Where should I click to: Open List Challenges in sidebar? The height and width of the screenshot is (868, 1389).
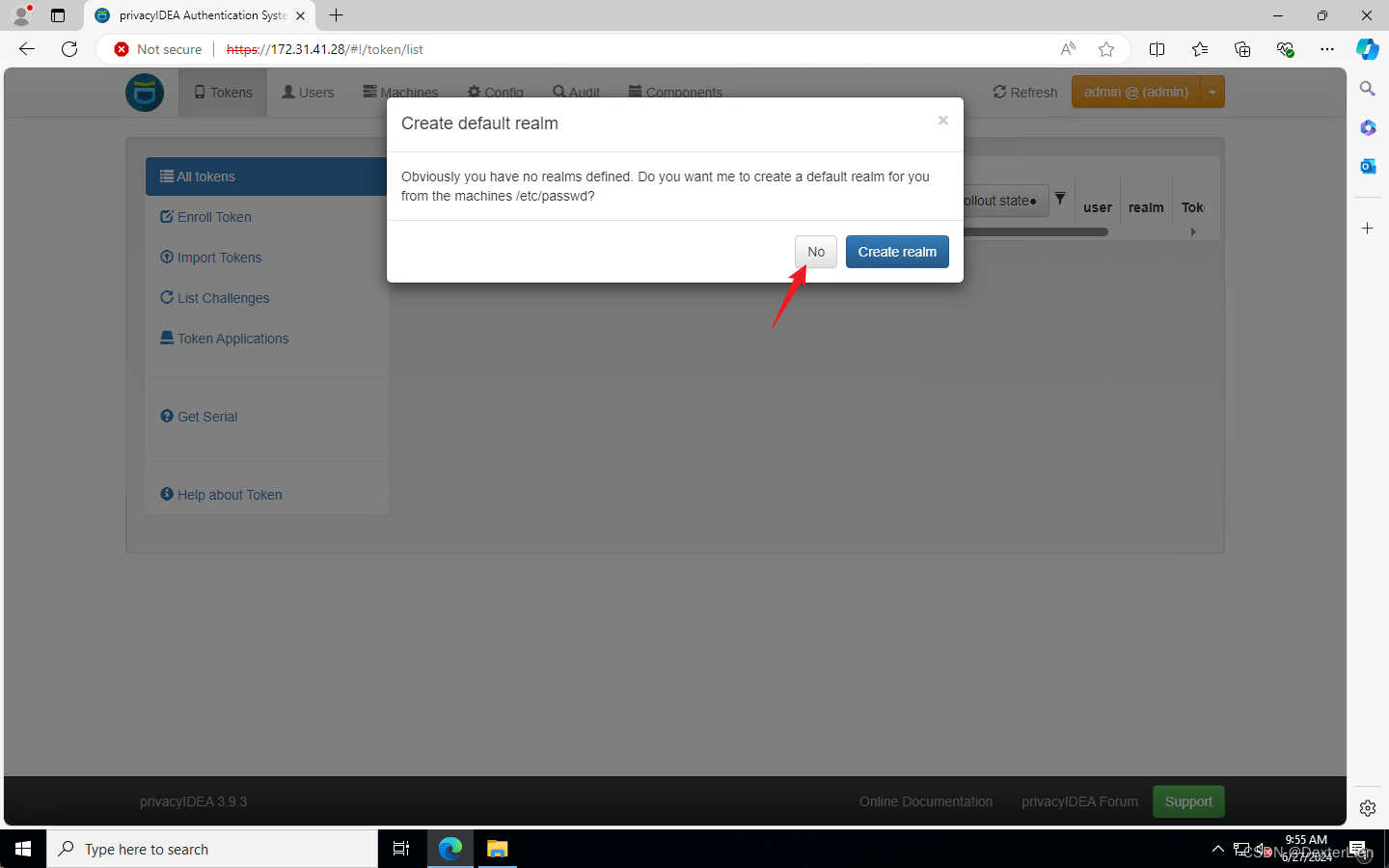[x=215, y=298]
